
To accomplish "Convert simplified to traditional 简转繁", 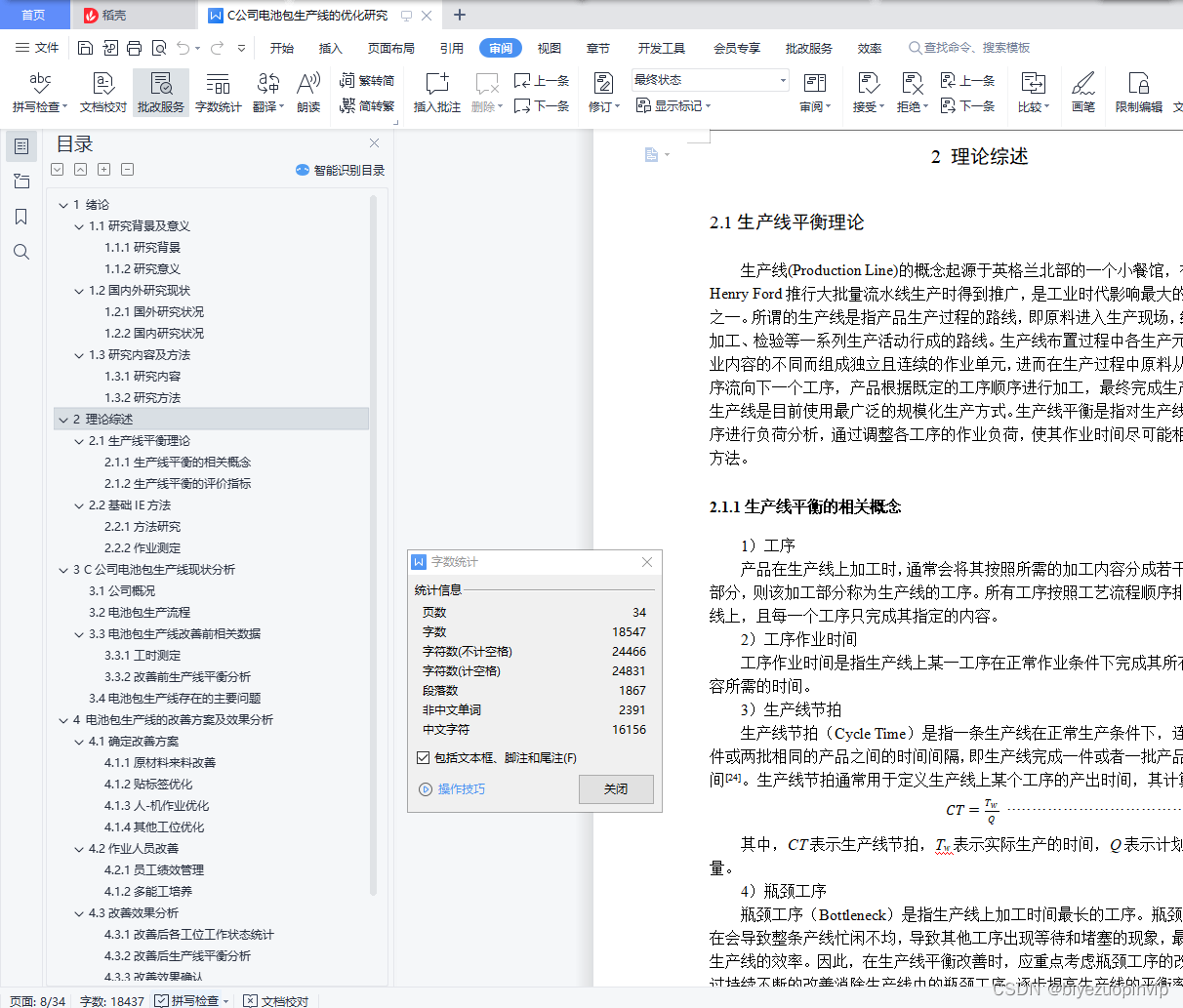I will coord(367,105).
